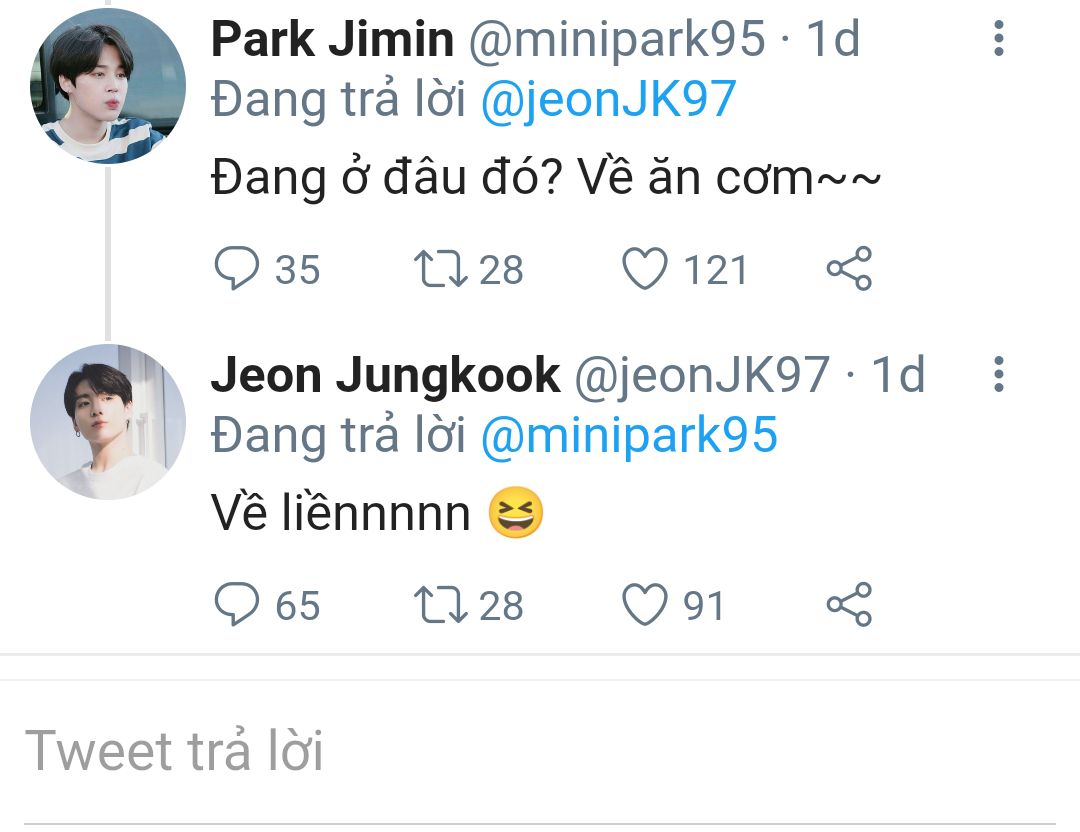Open Jeon Jungkook's profile picture
The image size is (1080, 832).
(107, 421)
